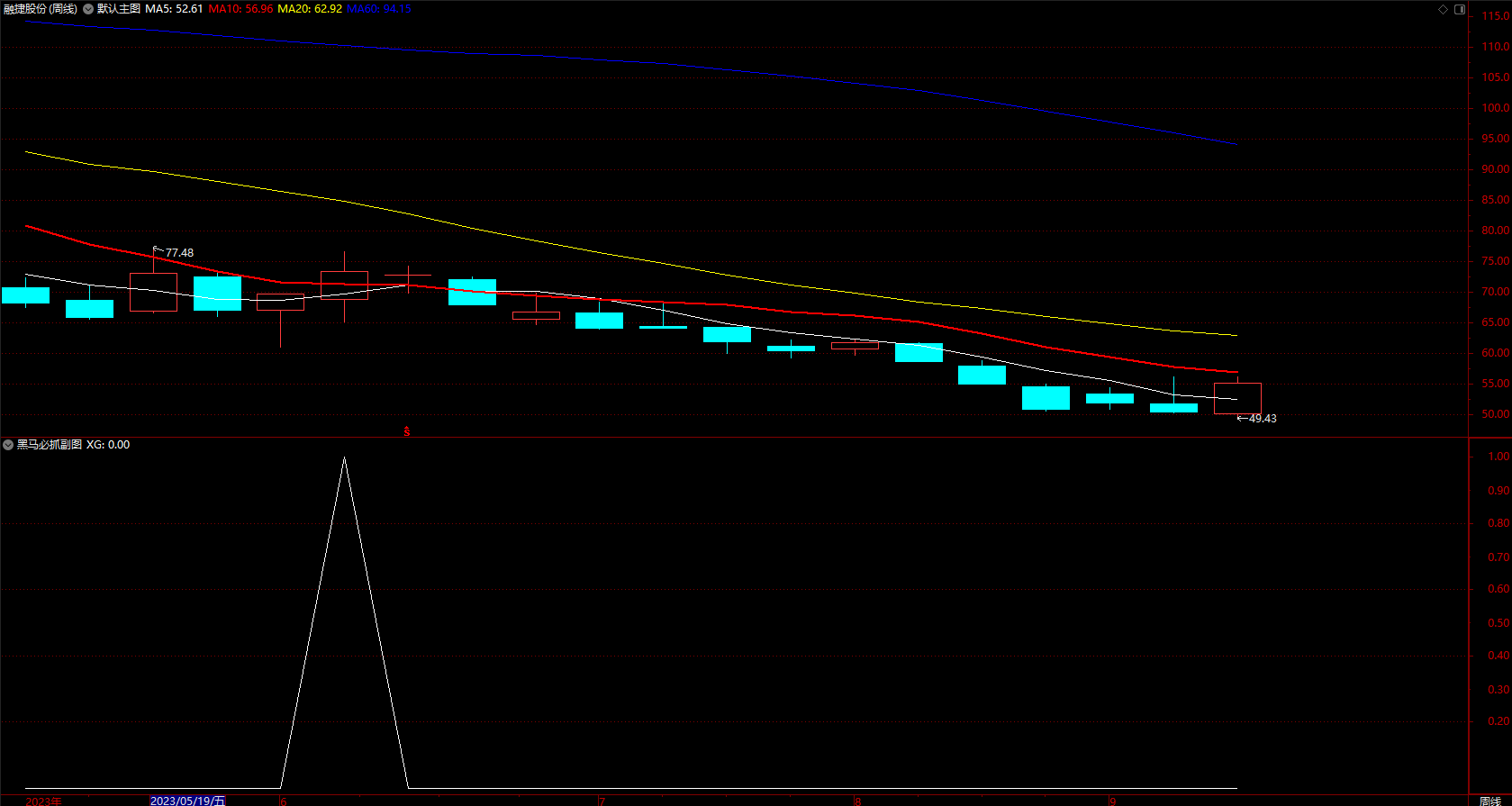Click the month 7 marker on time axis
This screenshot has width=1512, height=806.
602,801
